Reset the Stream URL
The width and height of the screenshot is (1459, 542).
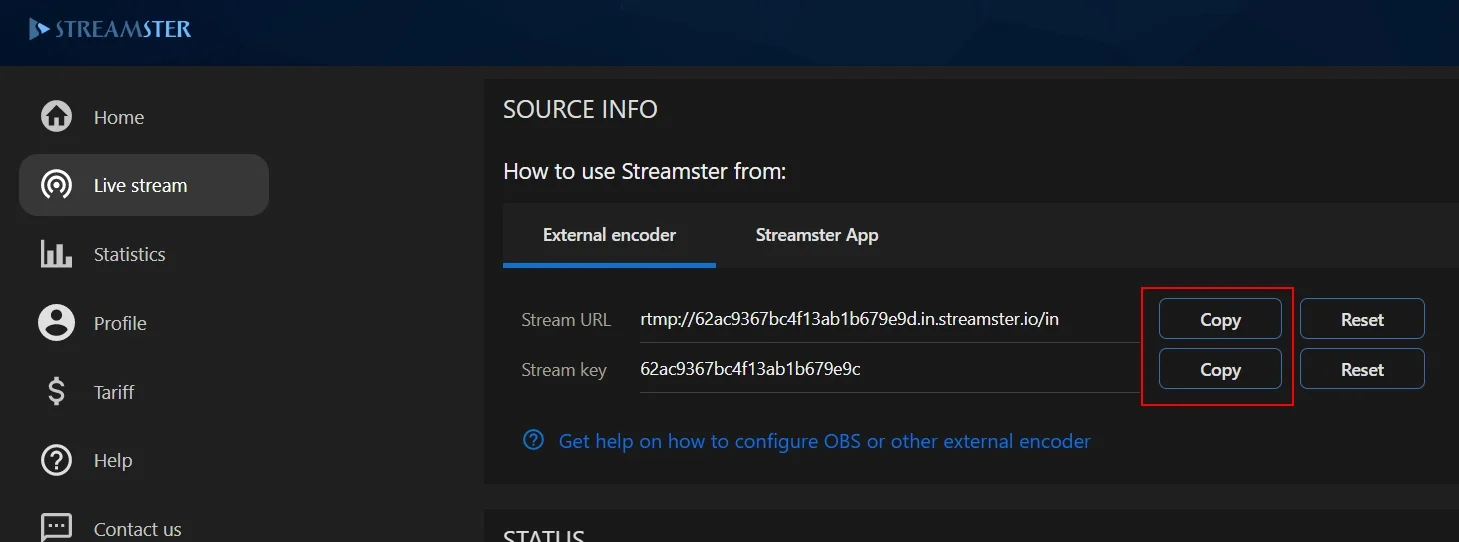point(1362,319)
